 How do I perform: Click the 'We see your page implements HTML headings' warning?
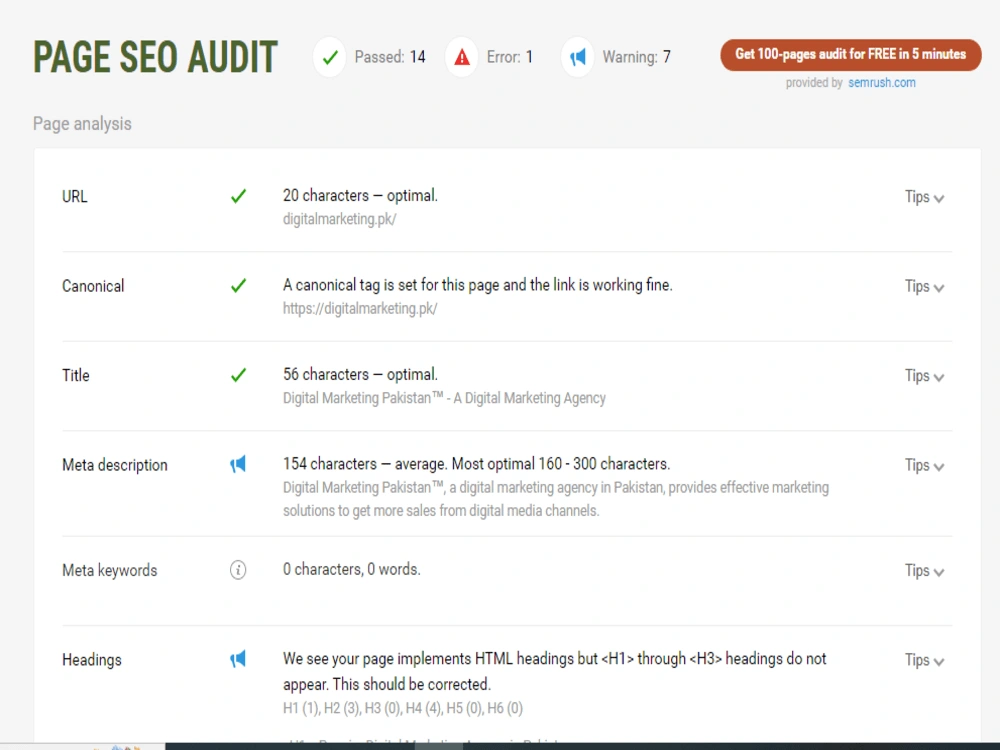click(554, 671)
